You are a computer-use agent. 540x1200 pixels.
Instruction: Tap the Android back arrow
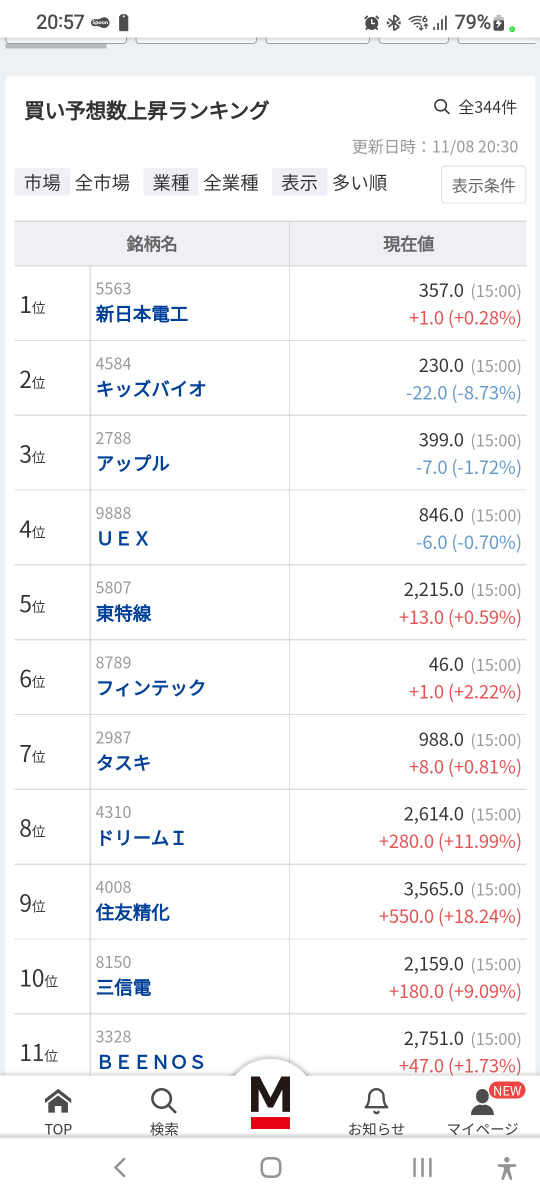tap(120, 1167)
